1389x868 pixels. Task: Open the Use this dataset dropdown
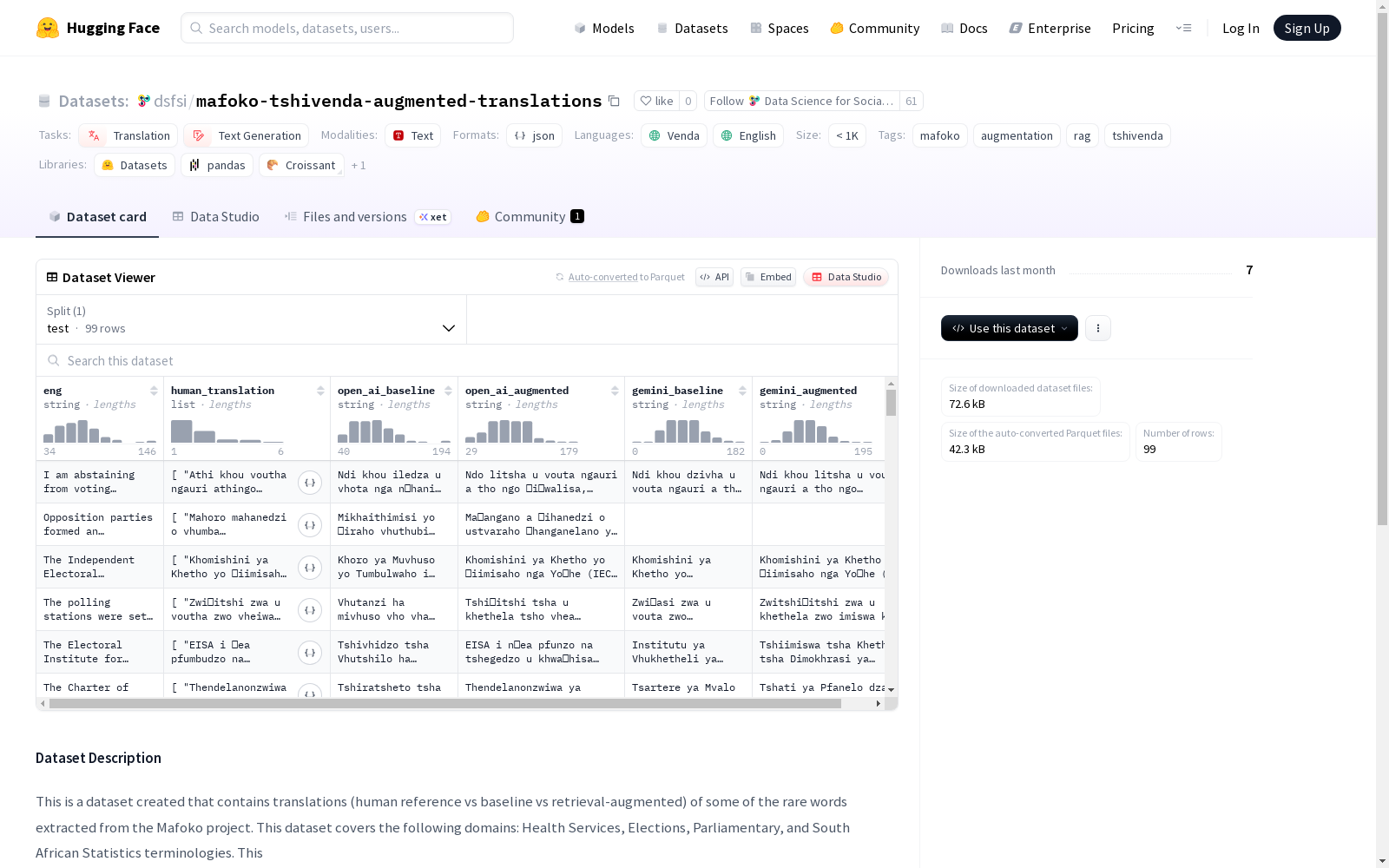[1010, 328]
